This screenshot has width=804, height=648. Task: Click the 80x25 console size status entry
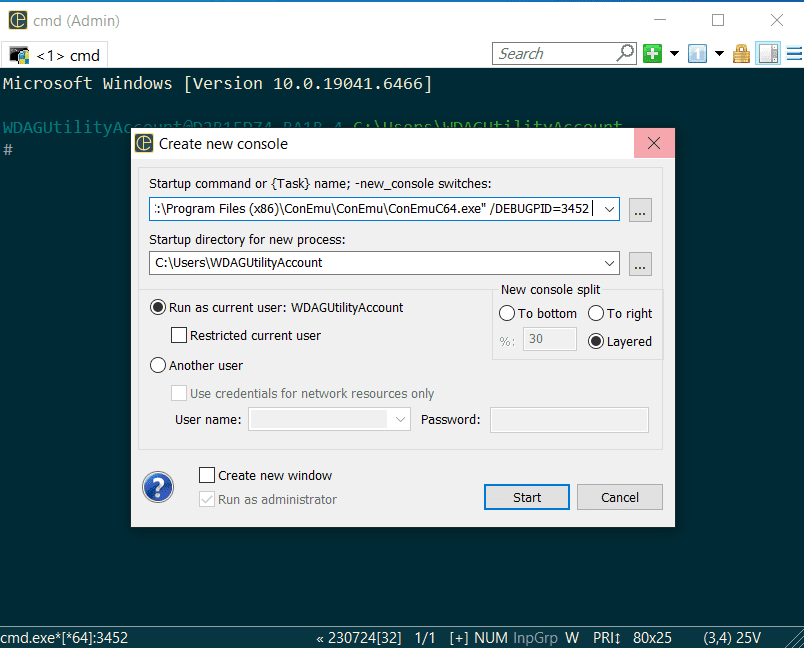coord(652,638)
